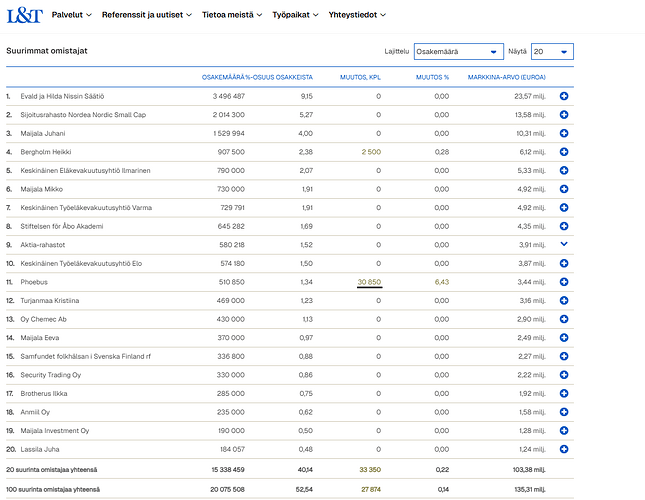This screenshot has width=645, height=500.
Task: Click the 33 350 total change value
Action: click(x=370, y=470)
